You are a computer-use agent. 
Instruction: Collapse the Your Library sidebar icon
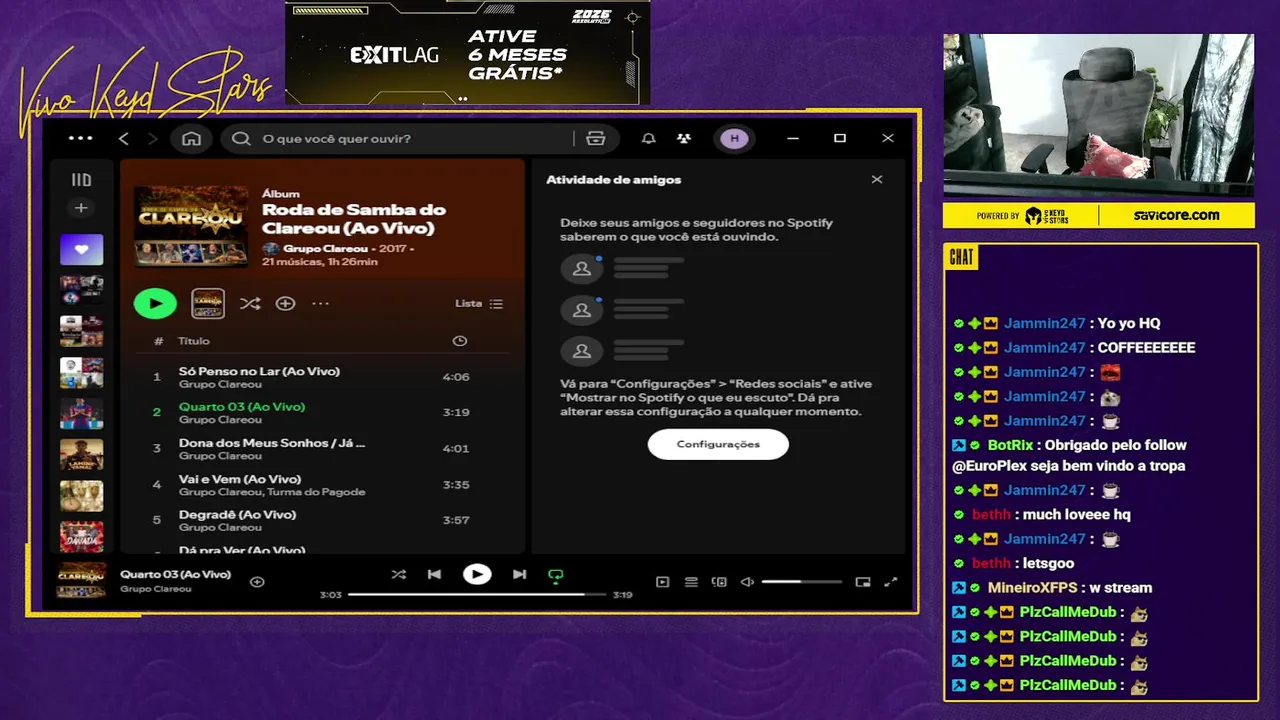(81, 180)
